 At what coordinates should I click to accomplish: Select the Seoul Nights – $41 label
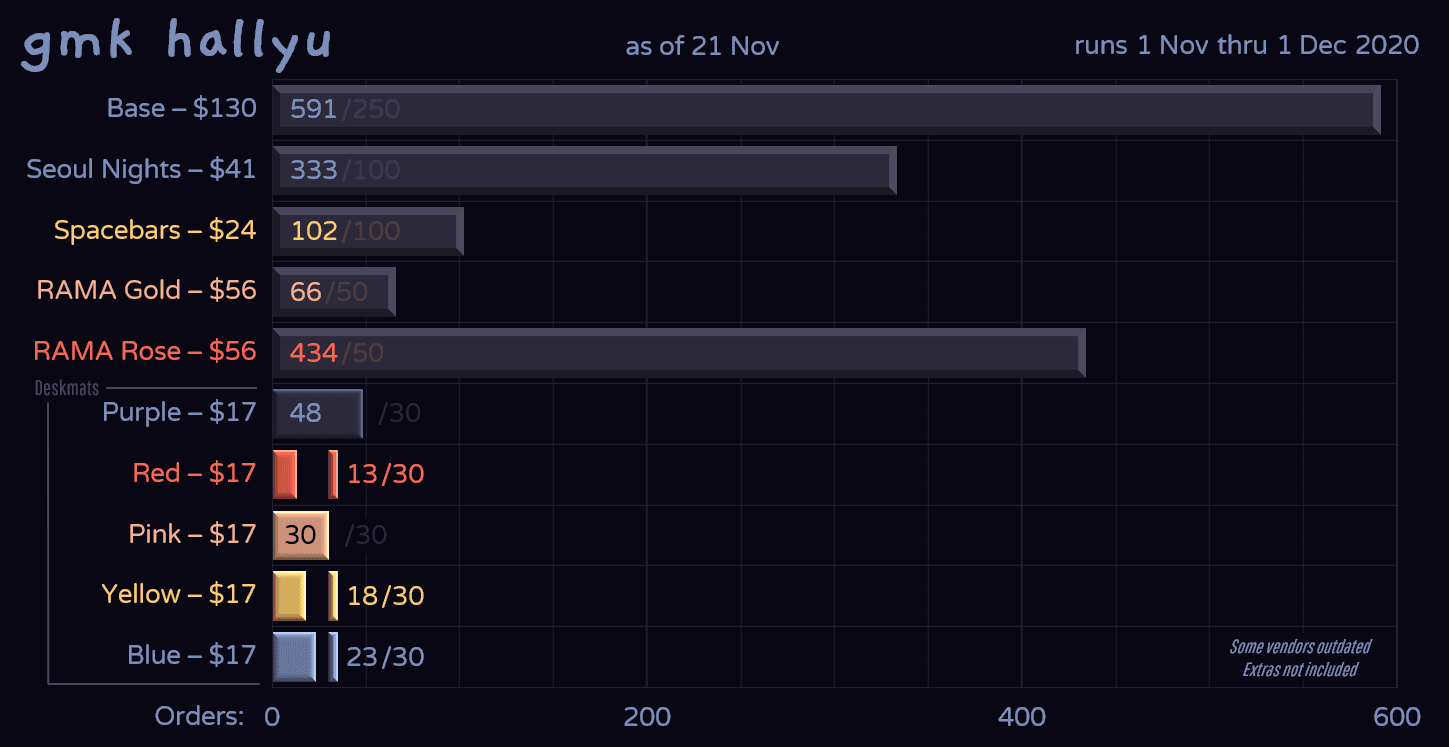click(x=141, y=169)
